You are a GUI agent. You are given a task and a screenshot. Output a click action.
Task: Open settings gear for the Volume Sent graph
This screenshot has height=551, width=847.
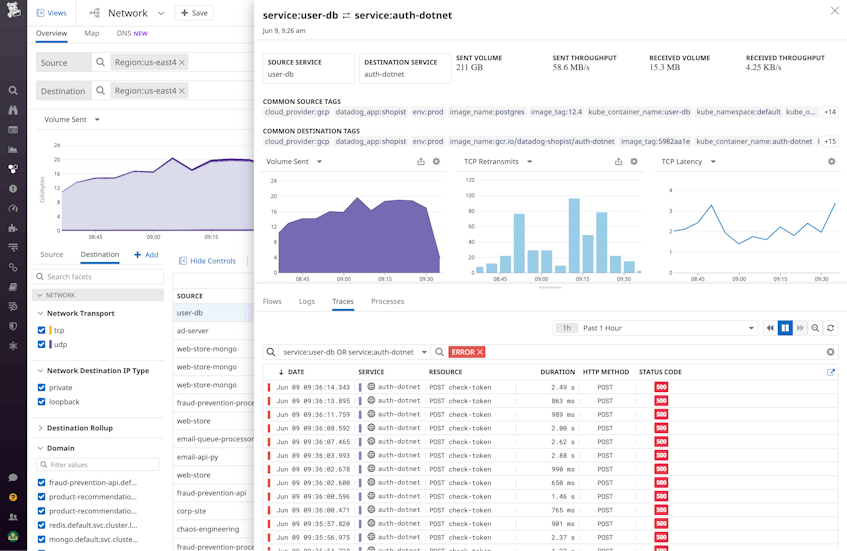(x=436, y=162)
